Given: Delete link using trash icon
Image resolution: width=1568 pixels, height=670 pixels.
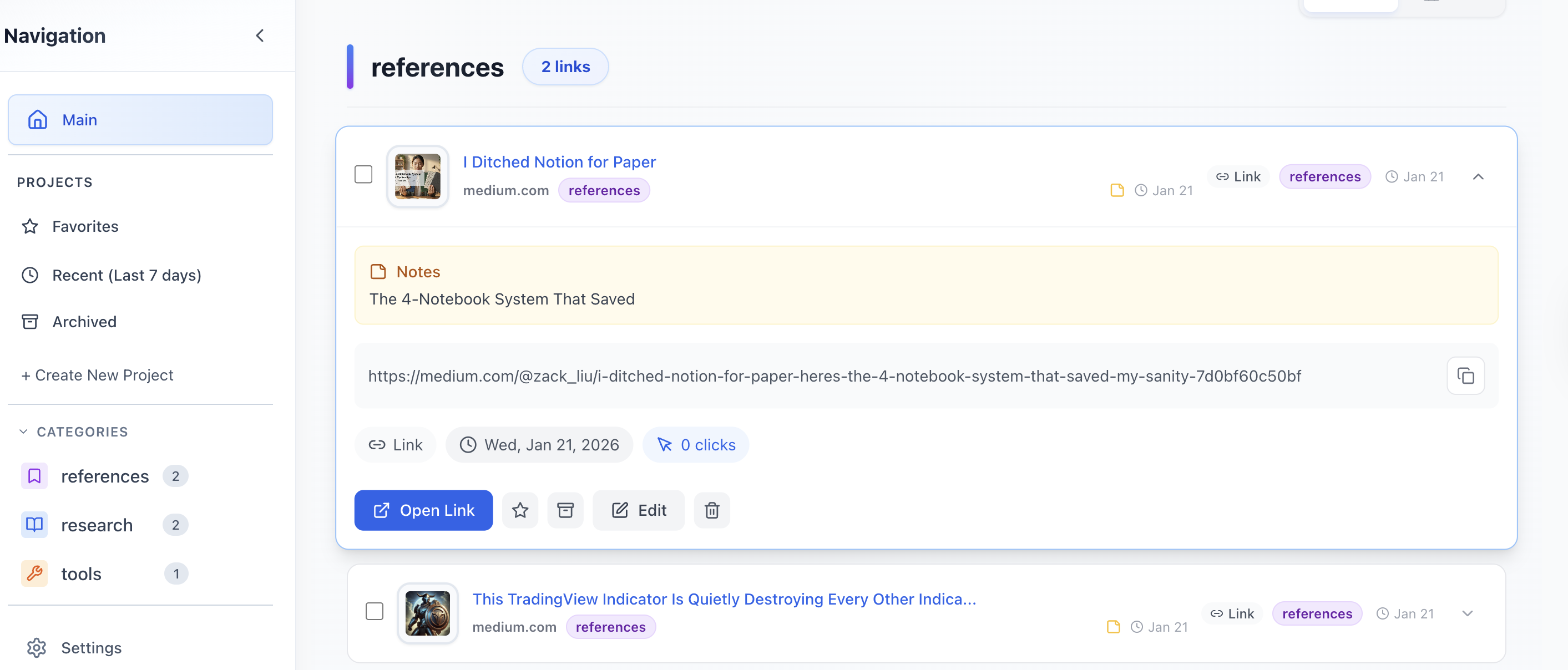Looking at the screenshot, I should (x=711, y=510).
